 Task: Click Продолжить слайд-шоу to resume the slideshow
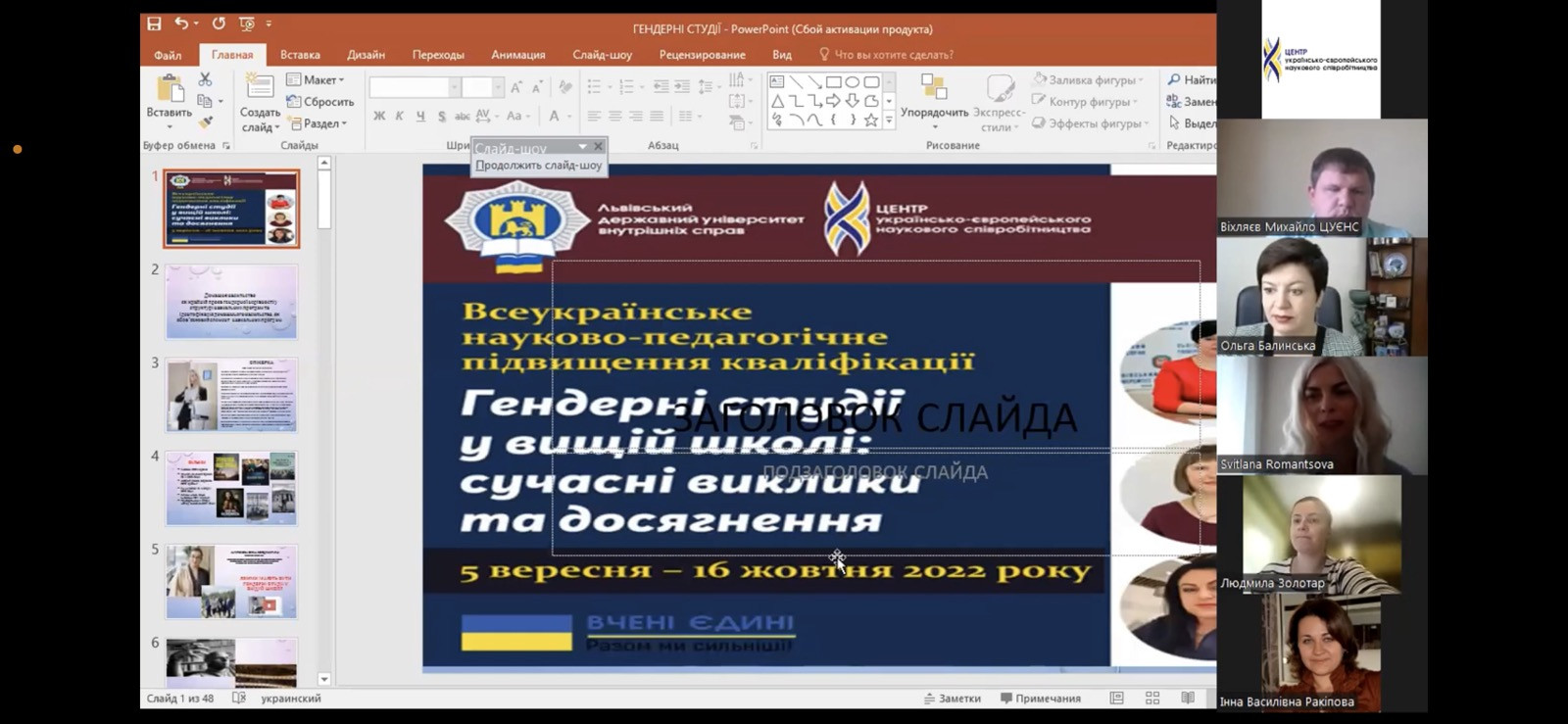539,166
